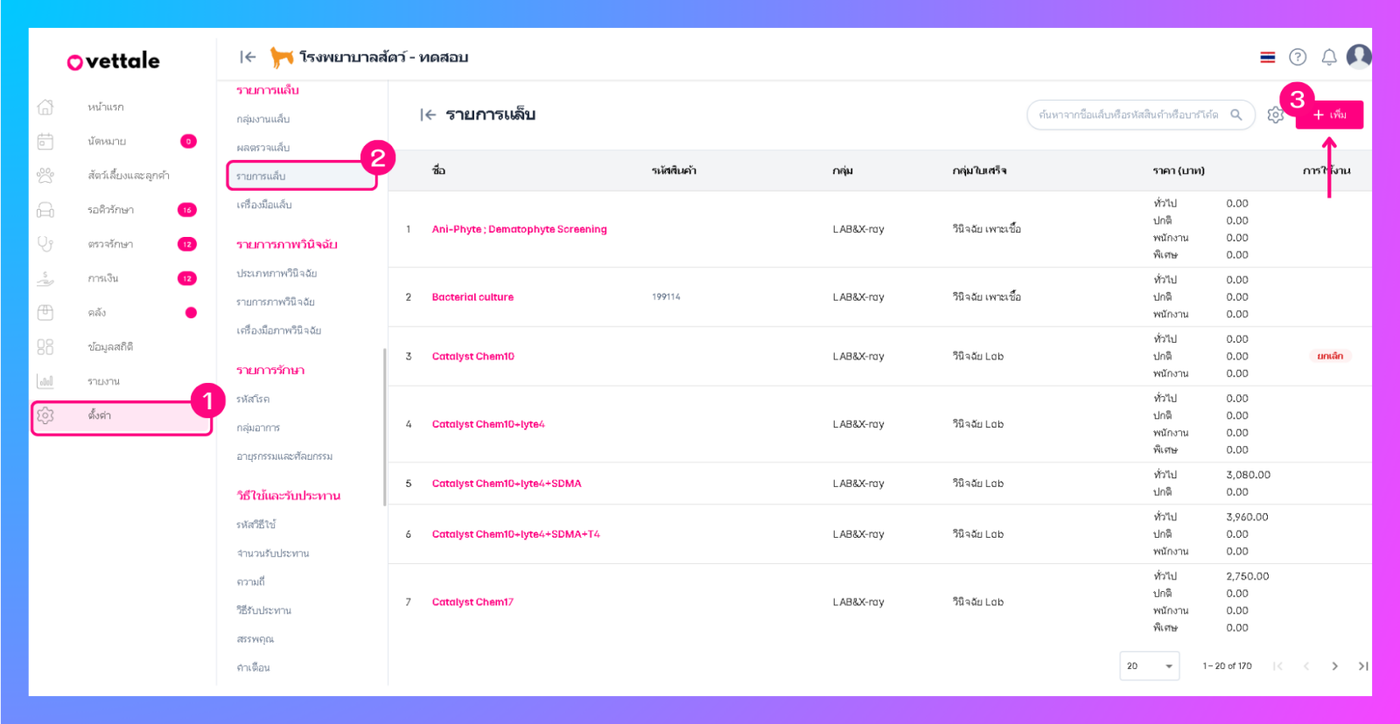The width and height of the screenshot is (1400, 724).
Task: Open the Bacterial culture lab item link
Action: 473,297
